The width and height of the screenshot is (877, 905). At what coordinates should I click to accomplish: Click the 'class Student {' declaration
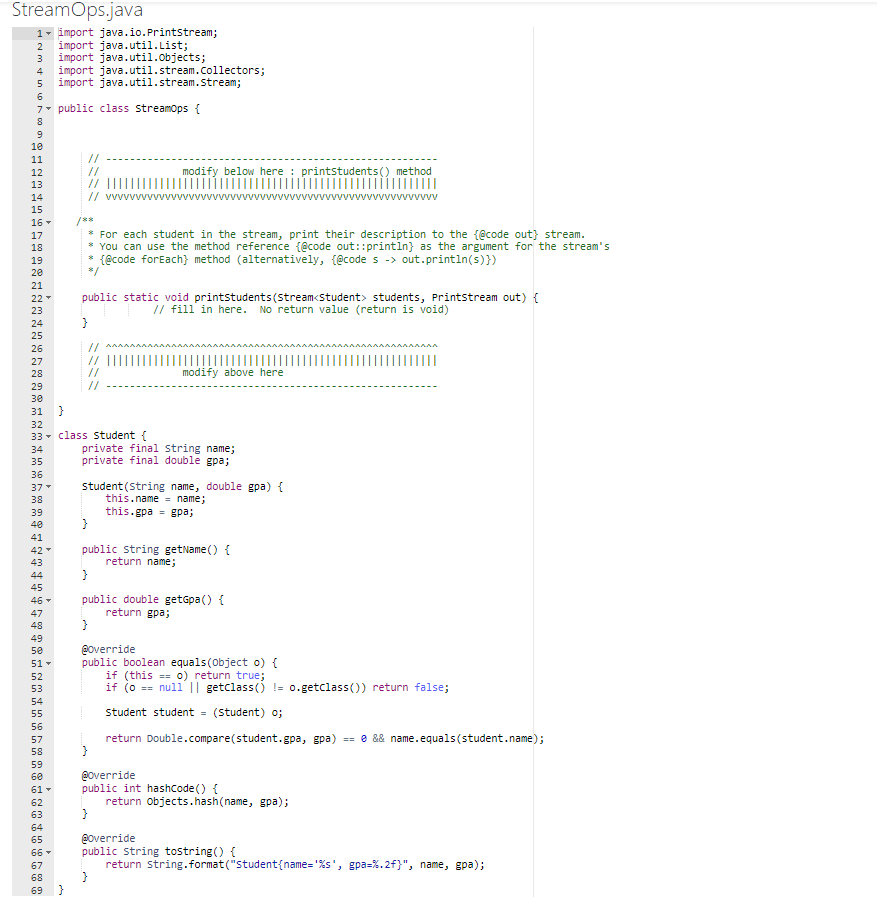(x=102, y=435)
